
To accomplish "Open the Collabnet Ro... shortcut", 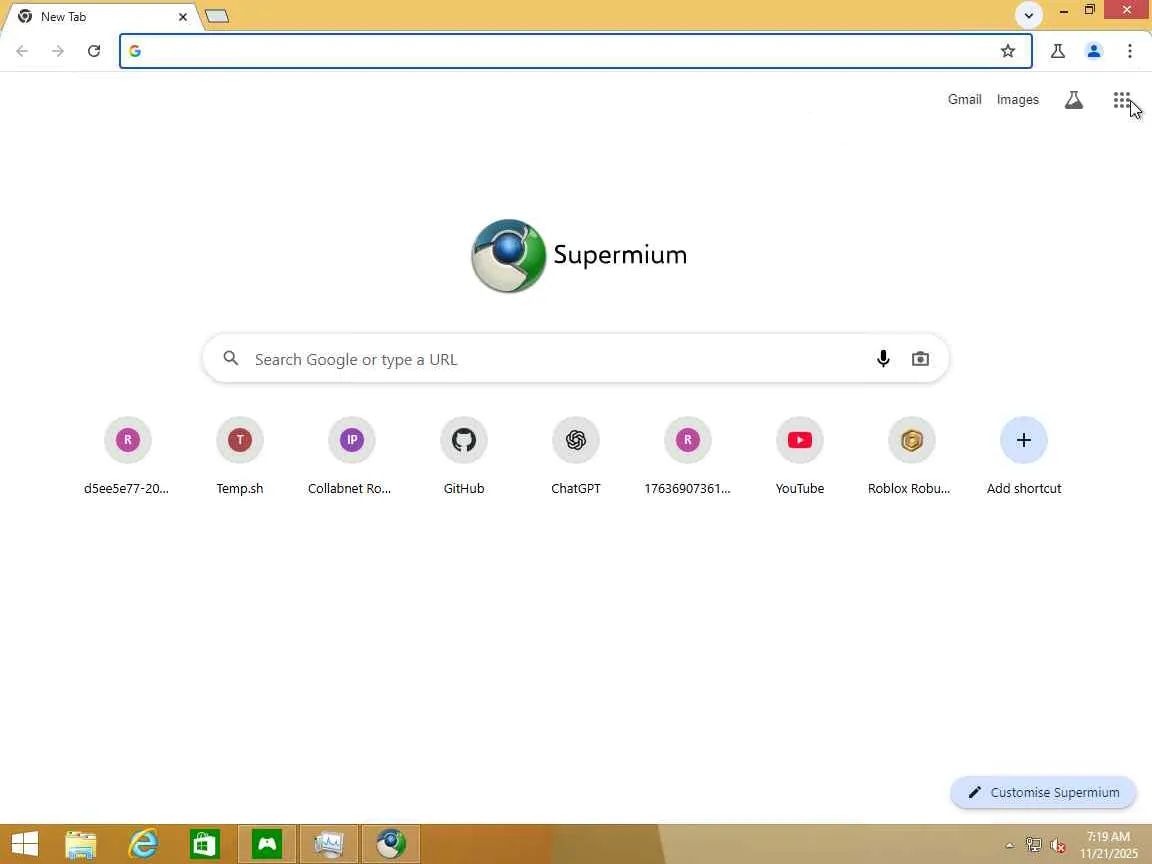I will (x=351, y=456).
